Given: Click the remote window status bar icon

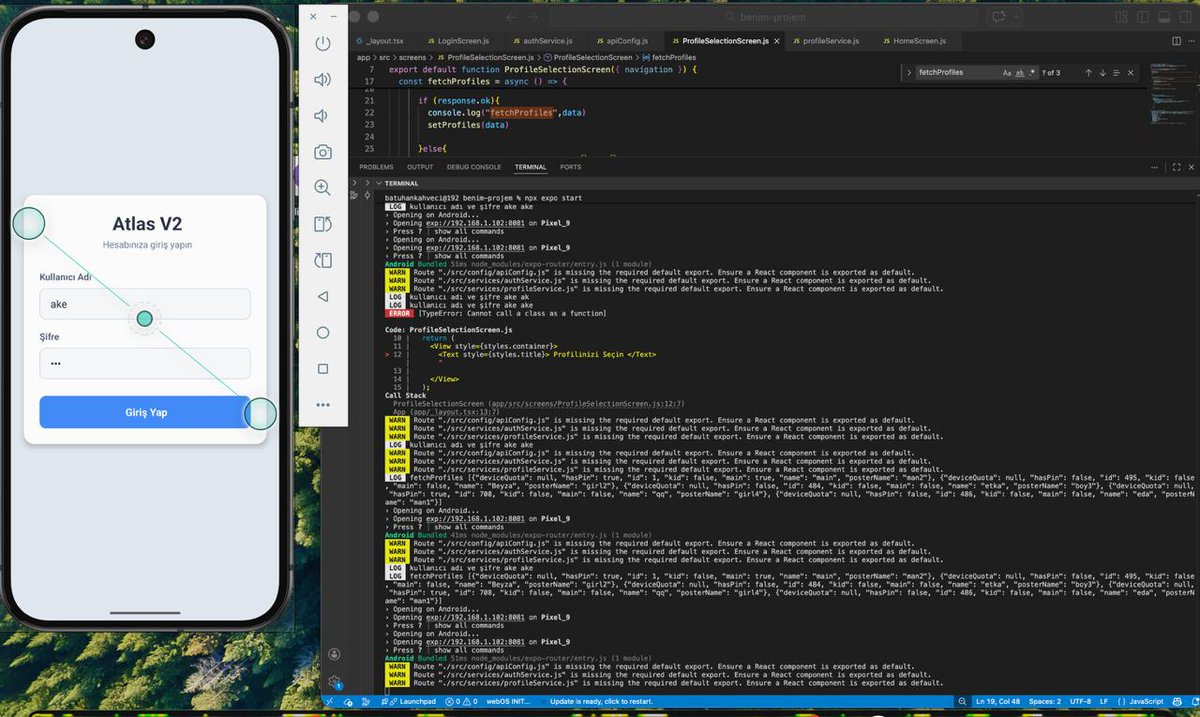Looking at the screenshot, I should (x=331, y=702).
